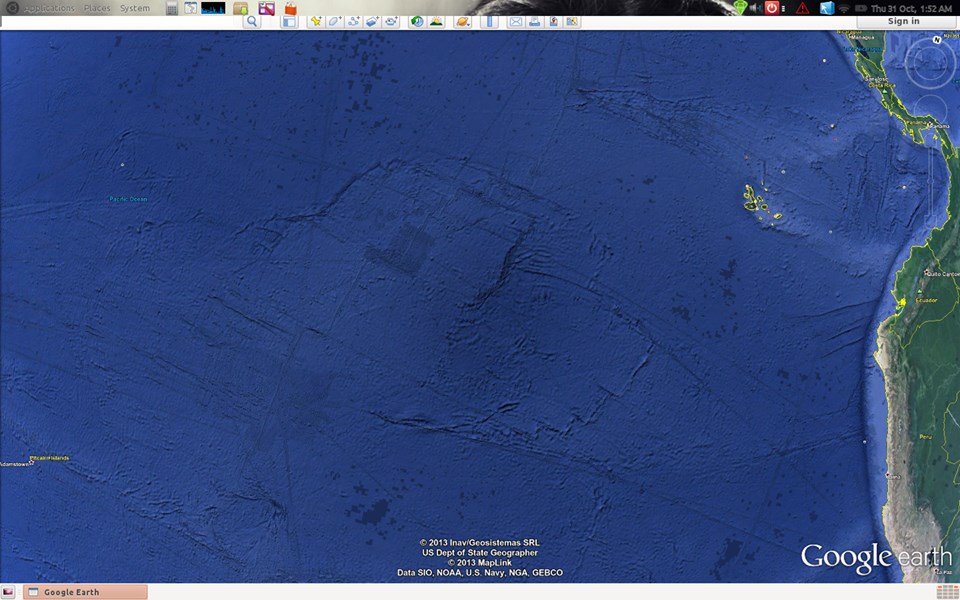The image size is (960, 600).
Task: Toggle the sidebar panel icon
Action: pyautogui.click(x=289, y=21)
